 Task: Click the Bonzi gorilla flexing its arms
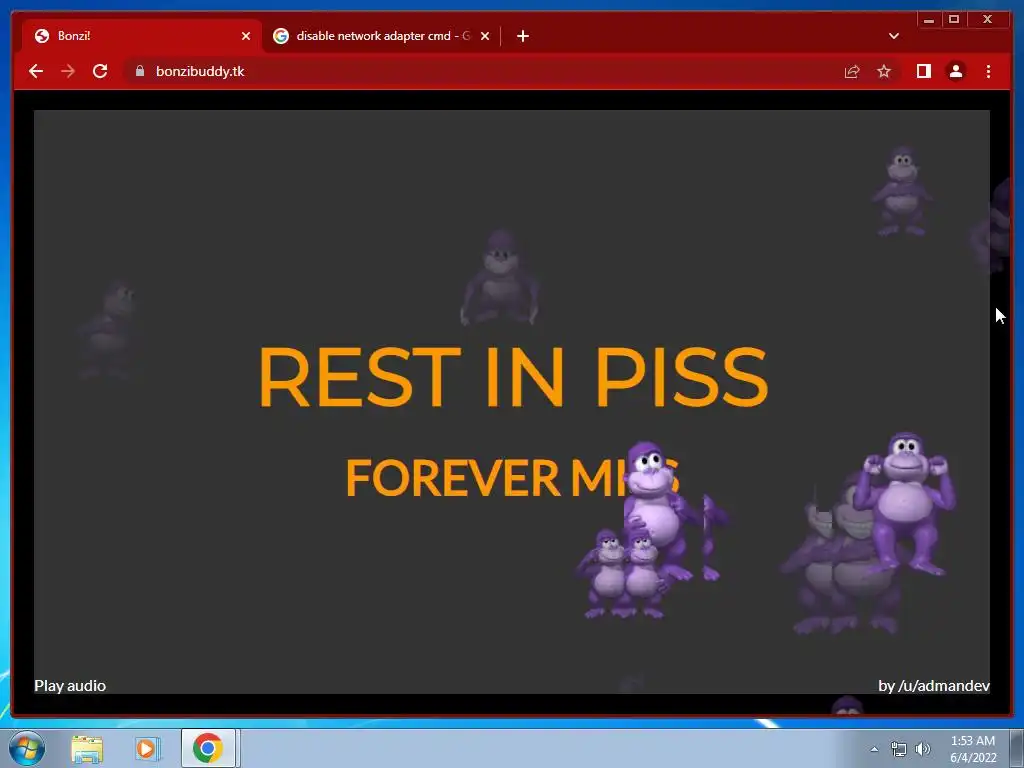[905, 503]
